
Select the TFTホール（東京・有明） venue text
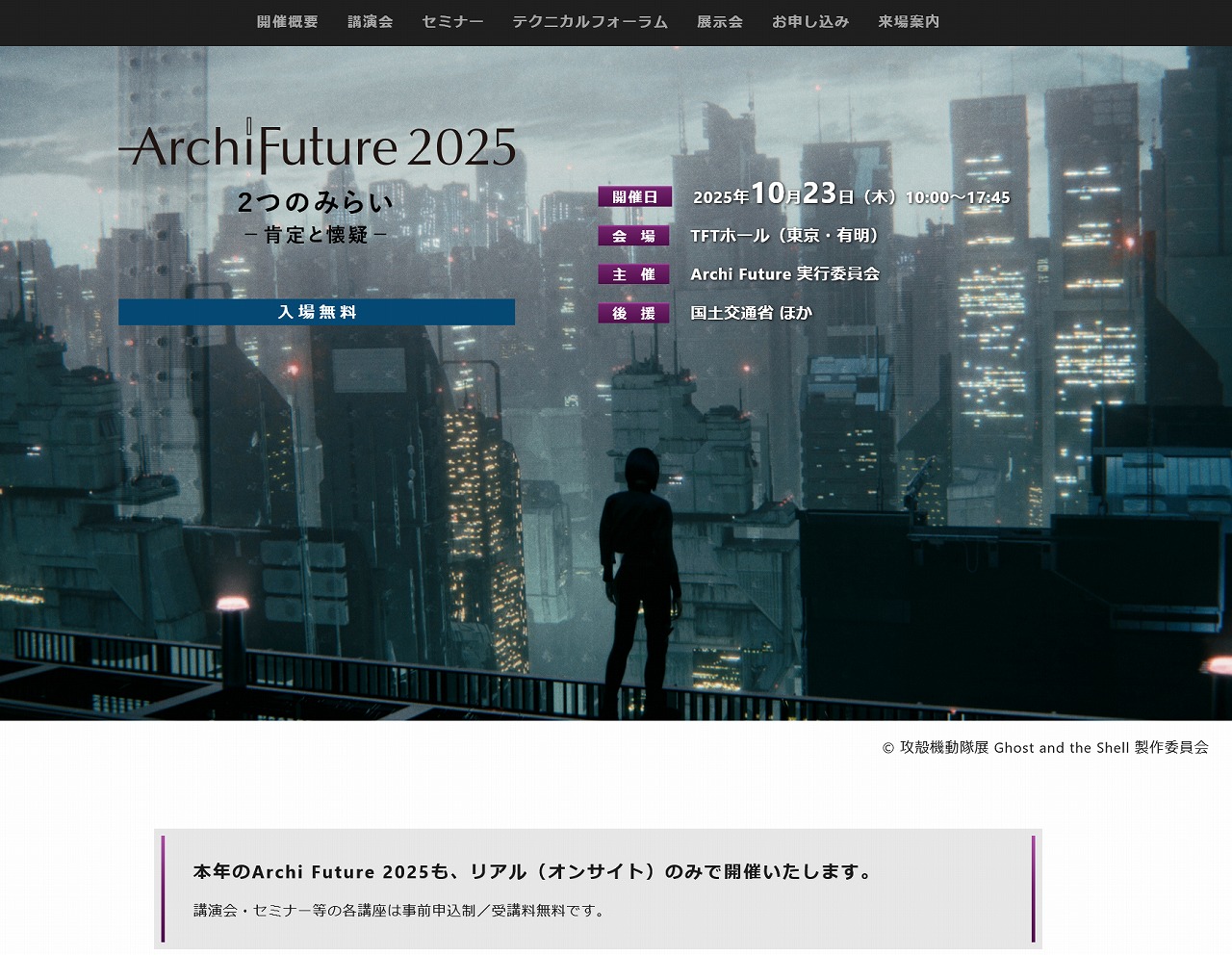783,236
